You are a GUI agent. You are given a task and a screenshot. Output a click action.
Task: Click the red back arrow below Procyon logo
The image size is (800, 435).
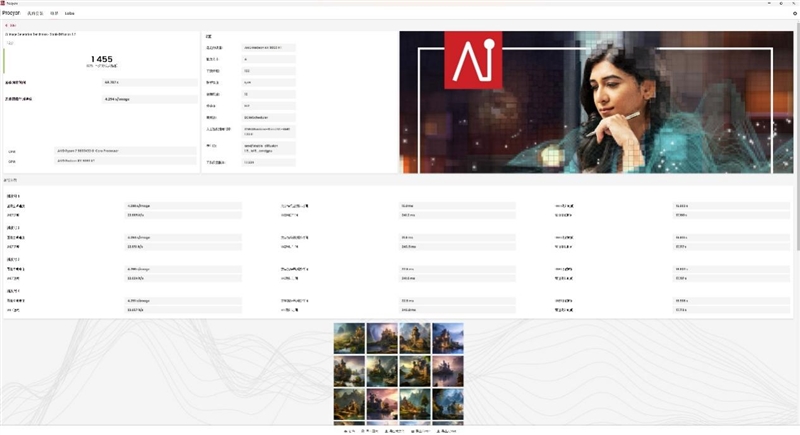pos(7,25)
